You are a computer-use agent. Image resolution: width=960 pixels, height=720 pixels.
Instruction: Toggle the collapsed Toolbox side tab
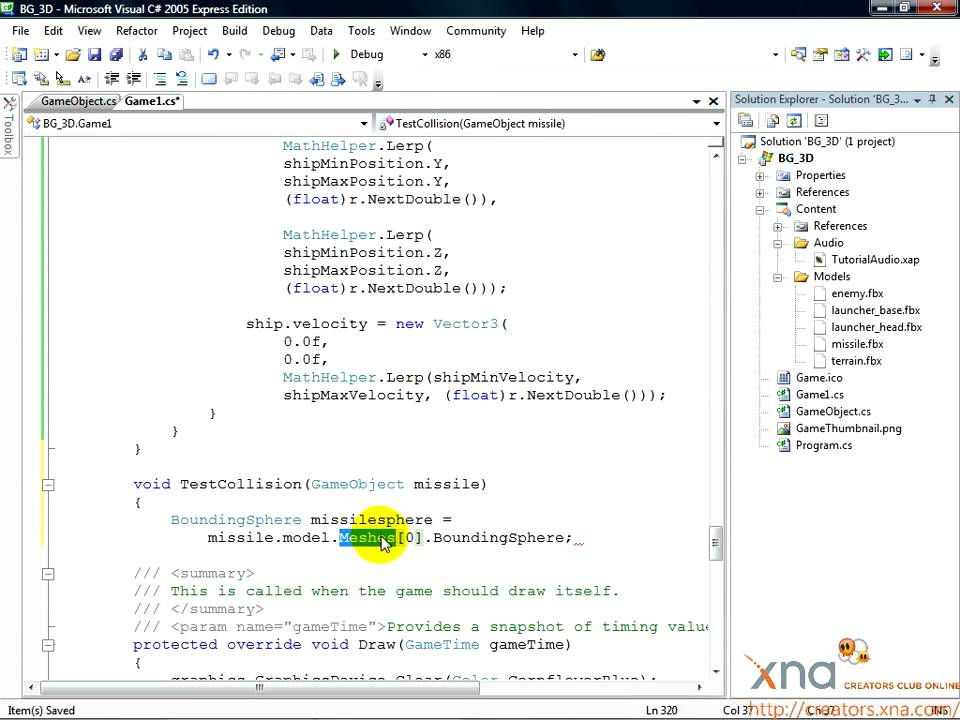(9, 126)
